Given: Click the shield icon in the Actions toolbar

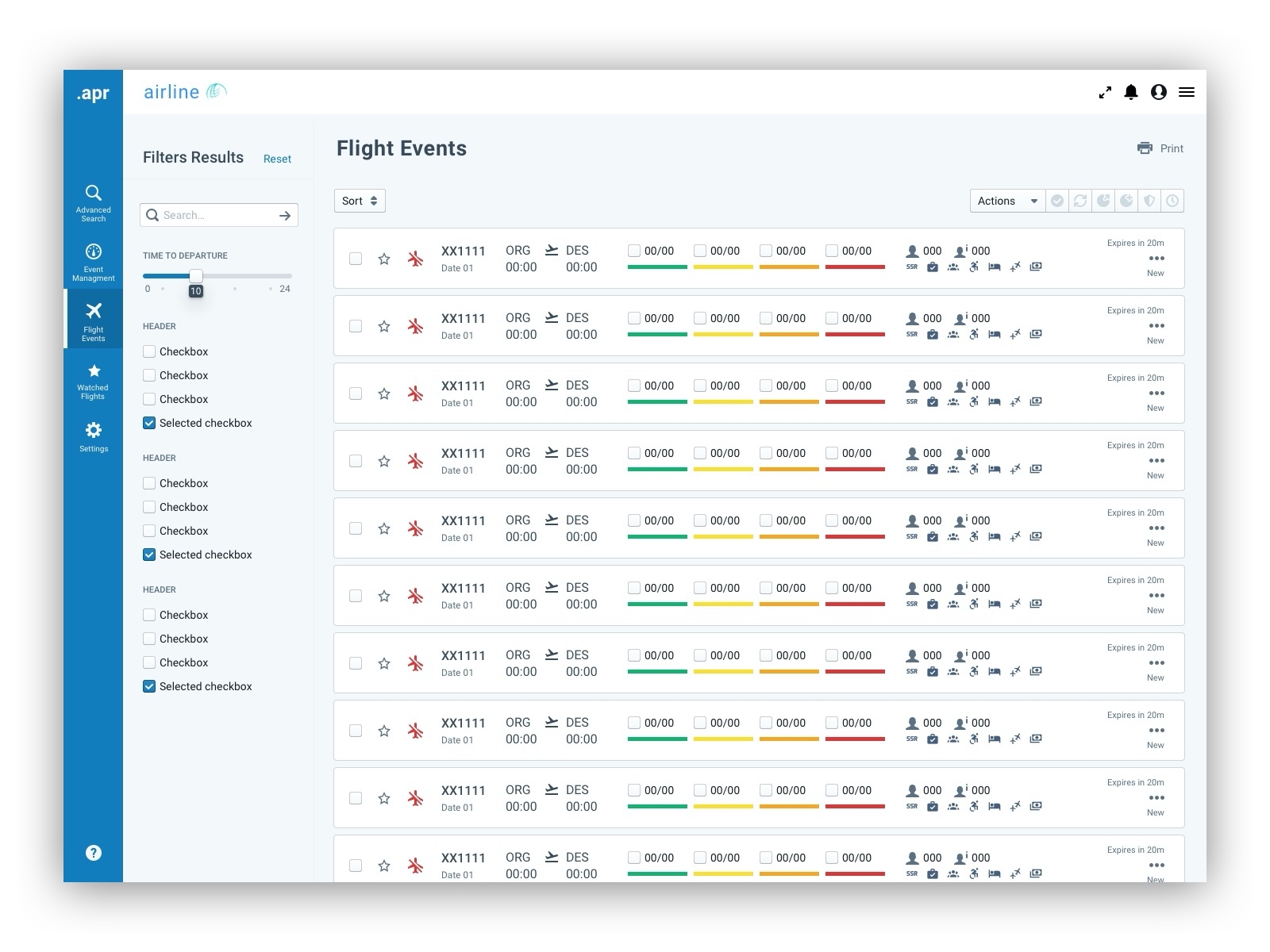Looking at the screenshot, I should (1149, 201).
